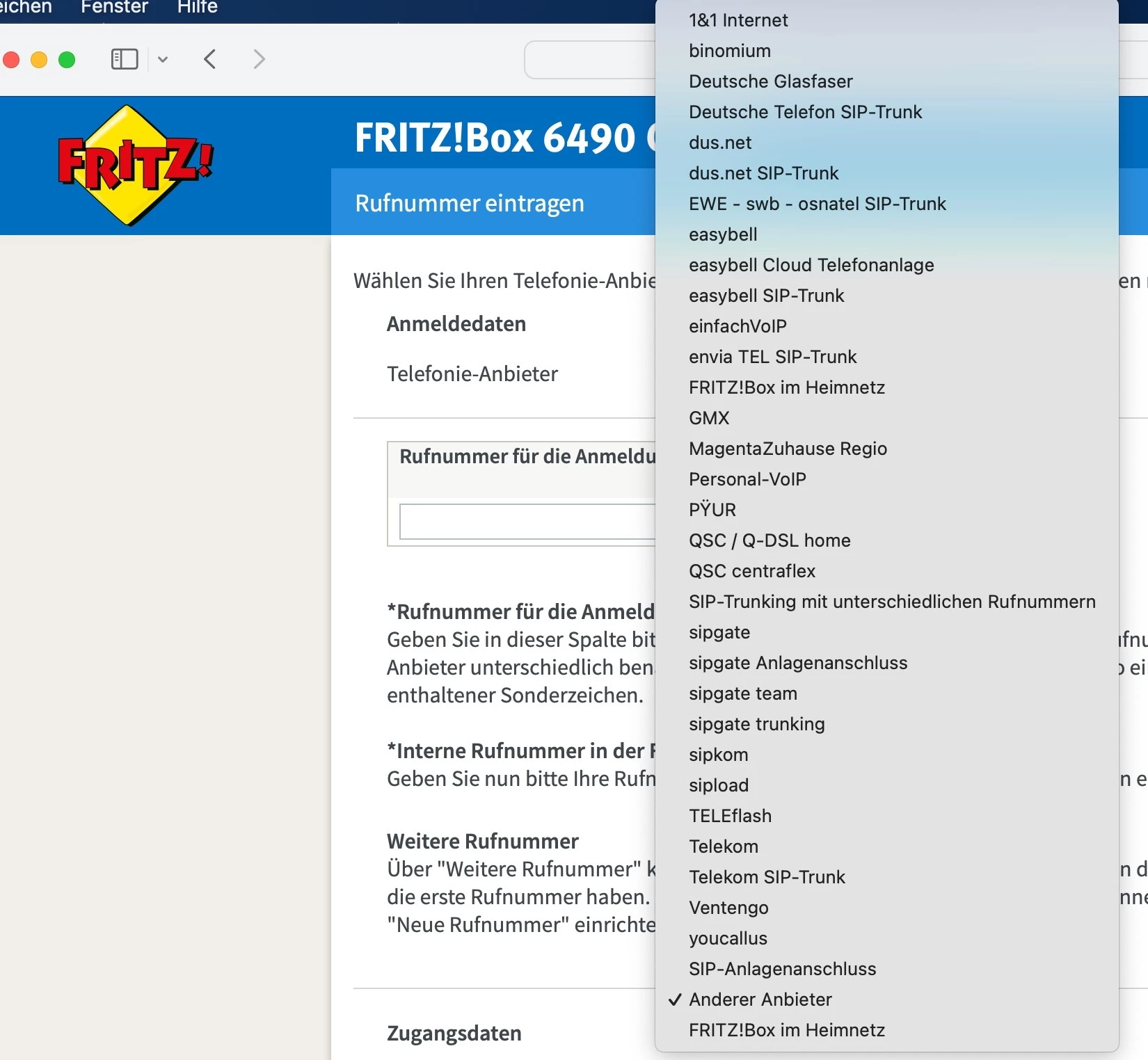Image resolution: width=1148 pixels, height=1060 pixels.
Task: Pick TELEflash provider entry
Action: pyautogui.click(x=887, y=816)
